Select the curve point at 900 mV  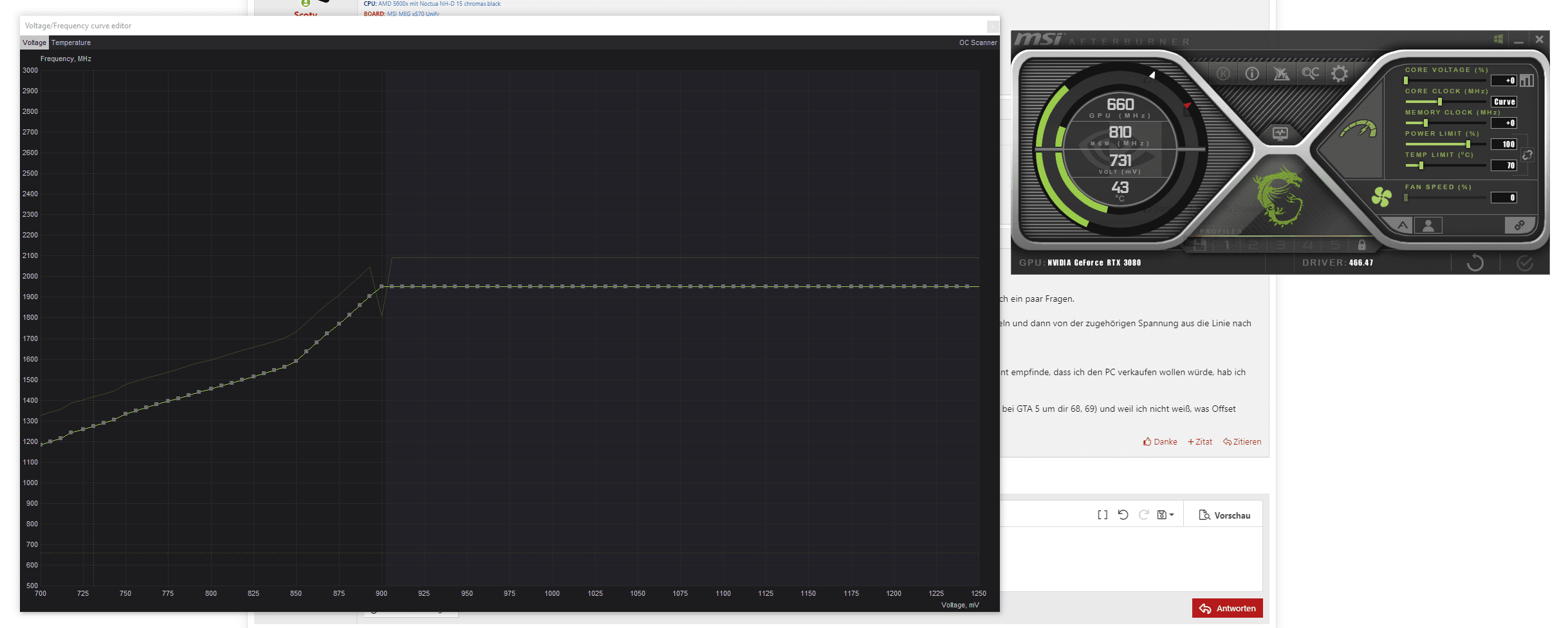382,286
